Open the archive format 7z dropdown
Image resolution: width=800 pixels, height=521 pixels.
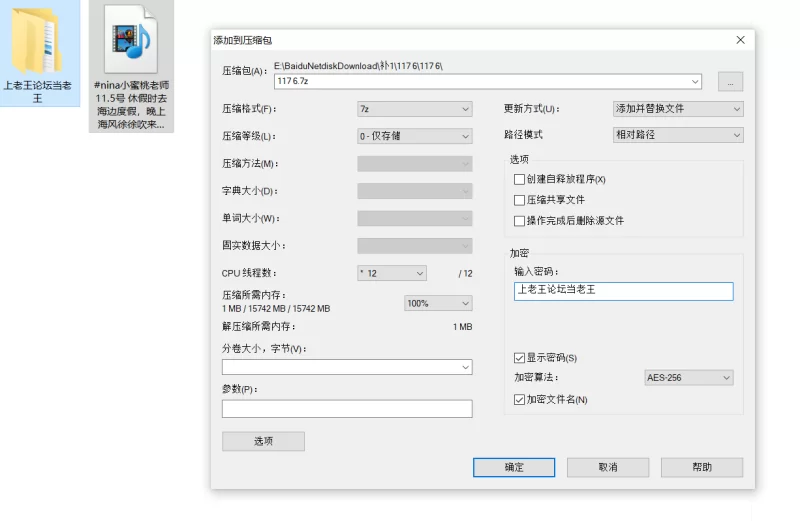click(414, 109)
